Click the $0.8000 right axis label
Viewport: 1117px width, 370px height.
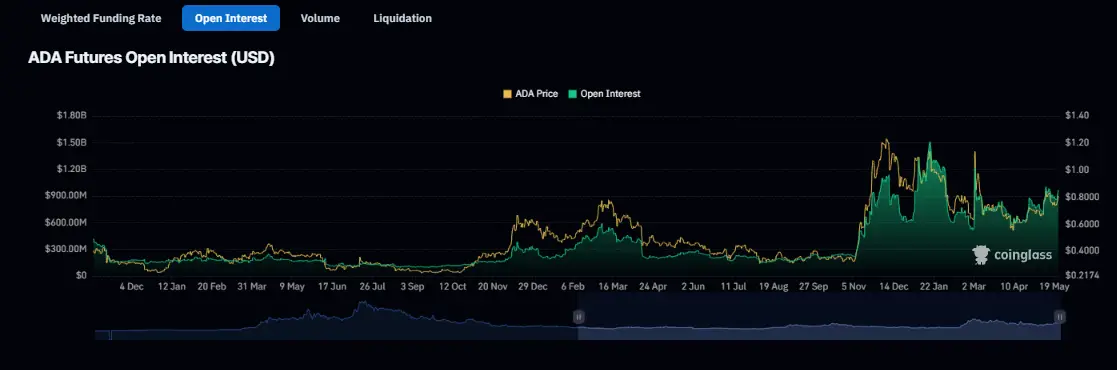[1081, 197]
